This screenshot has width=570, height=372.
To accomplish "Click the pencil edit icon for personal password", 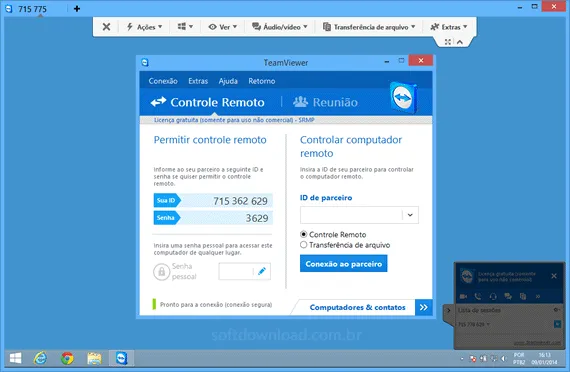I will [x=262, y=271].
